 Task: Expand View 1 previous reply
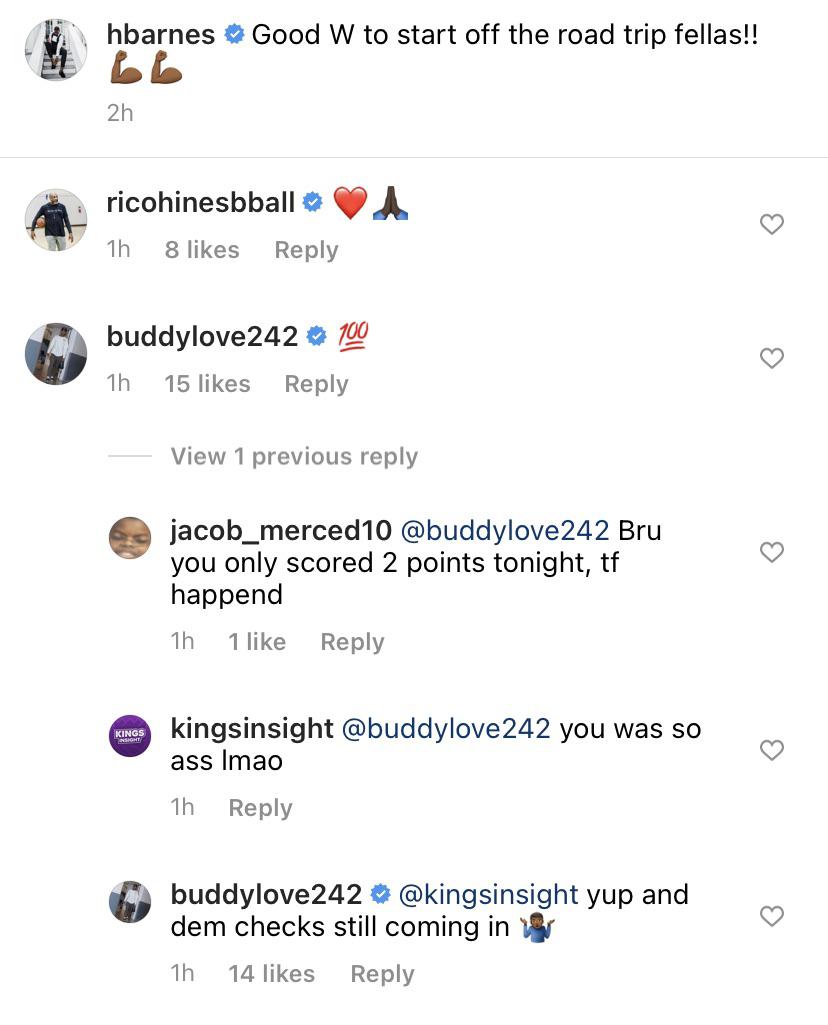pyautogui.click(x=294, y=457)
